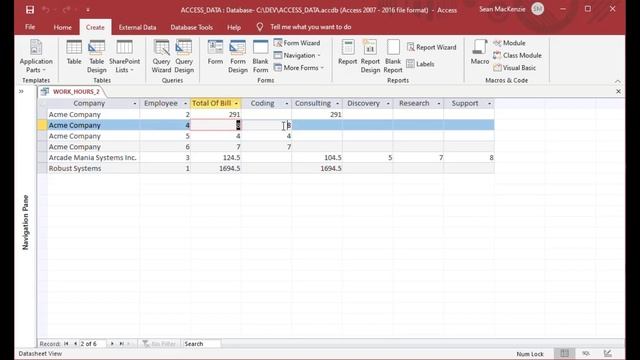Open the File menu
Image resolution: width=640 pixels, height=360 pixels.
(30, 27)
